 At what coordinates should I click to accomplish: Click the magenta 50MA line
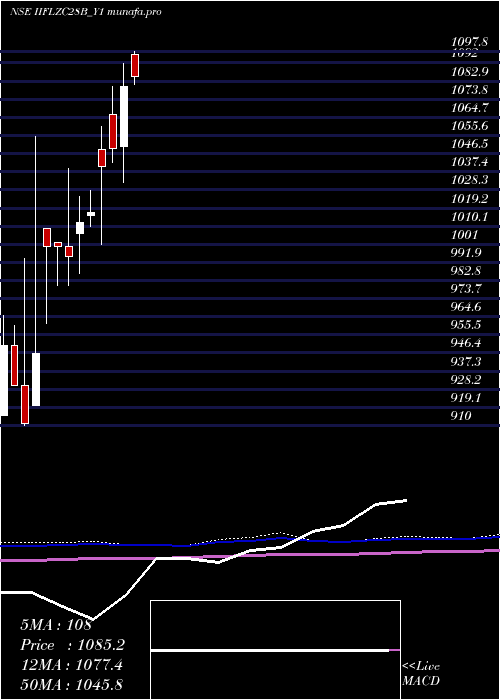coord(250,556)
